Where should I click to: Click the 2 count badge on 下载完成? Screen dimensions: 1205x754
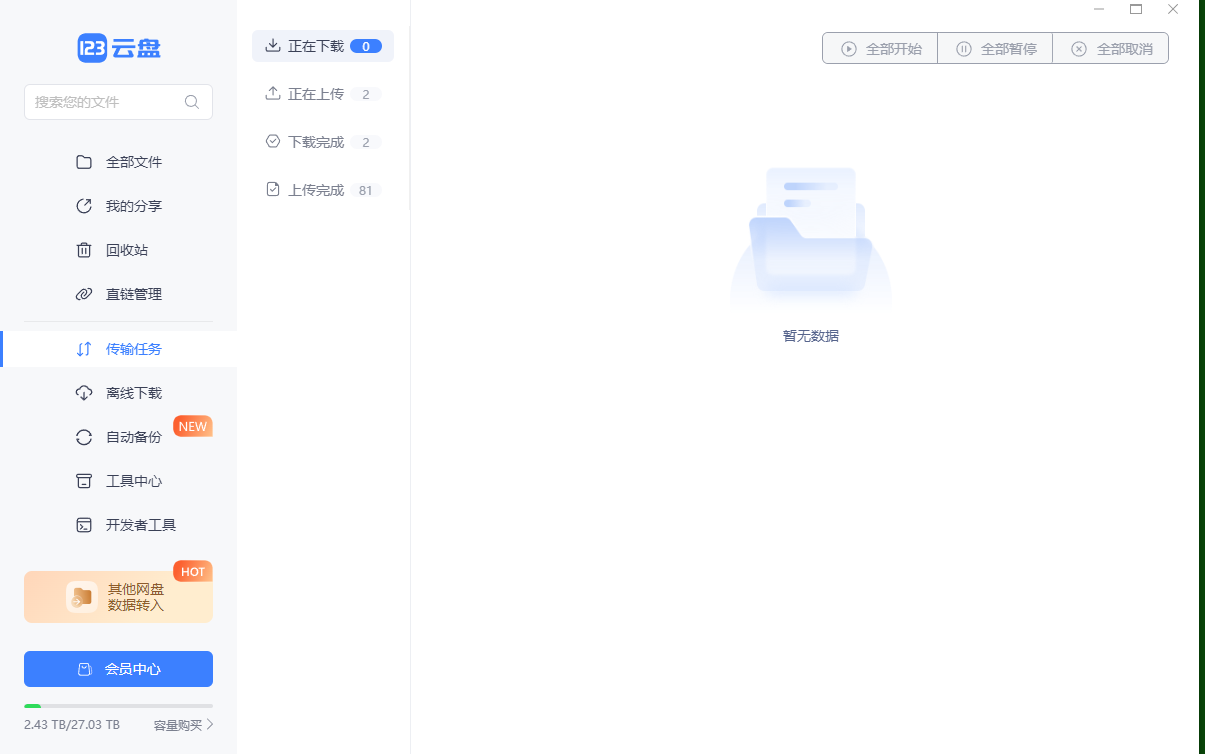(x=366, y=142)
